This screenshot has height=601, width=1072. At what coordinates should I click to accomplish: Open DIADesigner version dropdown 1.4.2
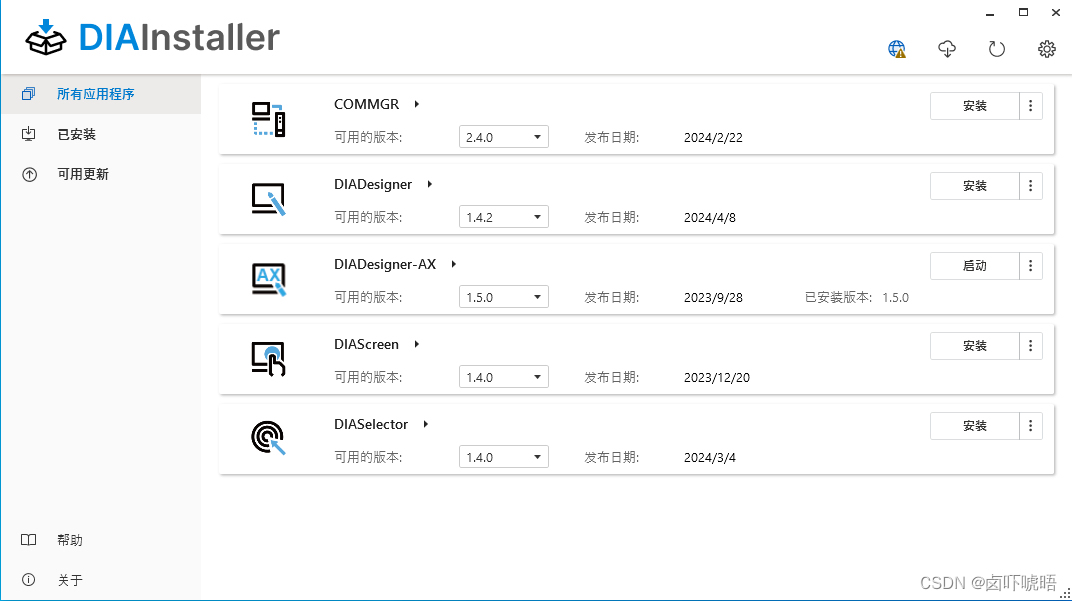click(x=504, y=217)
